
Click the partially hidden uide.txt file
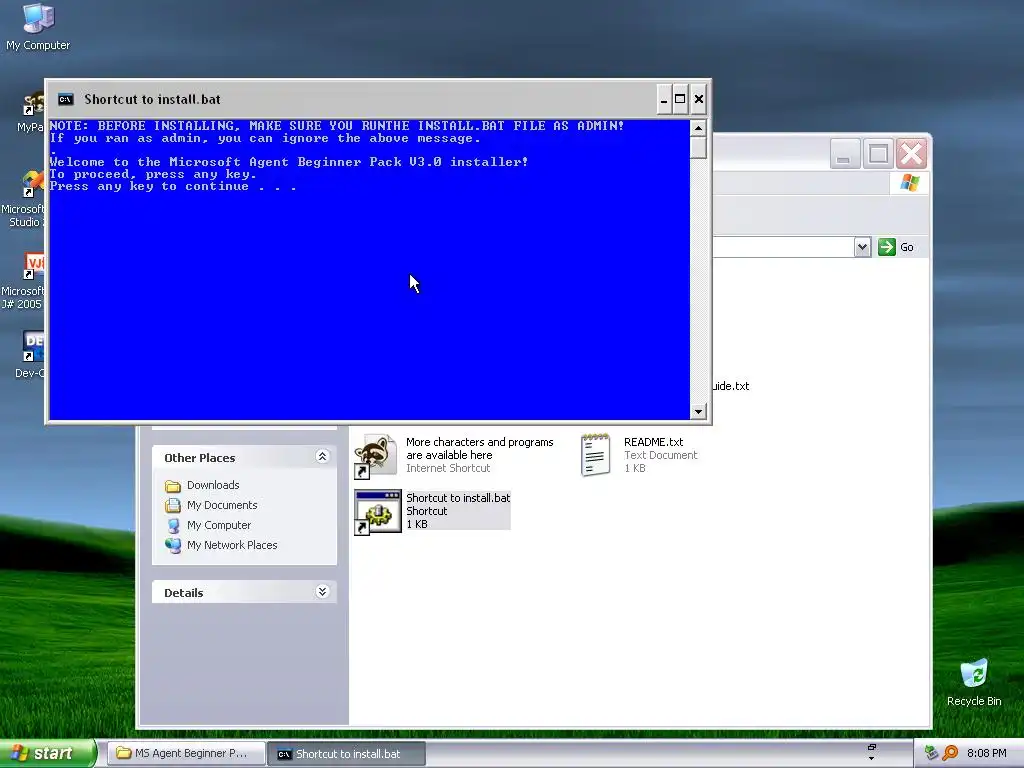click(731, 386)
